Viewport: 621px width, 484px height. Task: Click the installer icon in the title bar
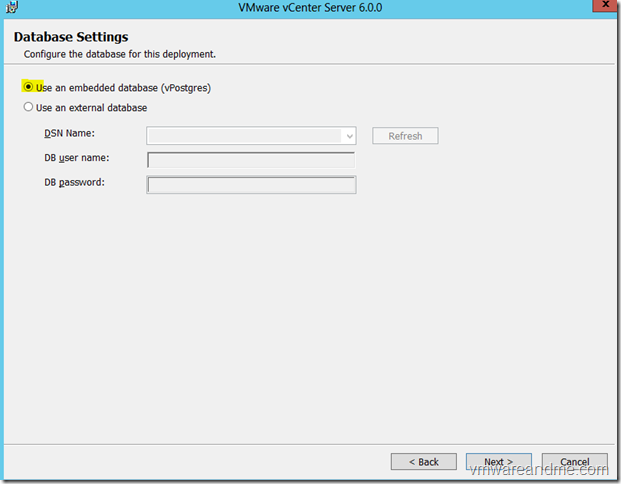13,8
